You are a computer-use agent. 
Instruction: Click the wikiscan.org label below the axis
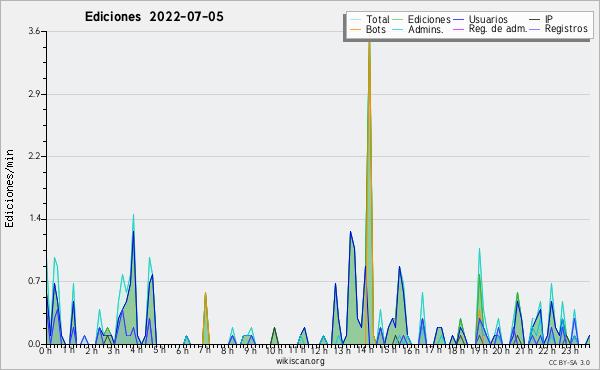(300, 361)
